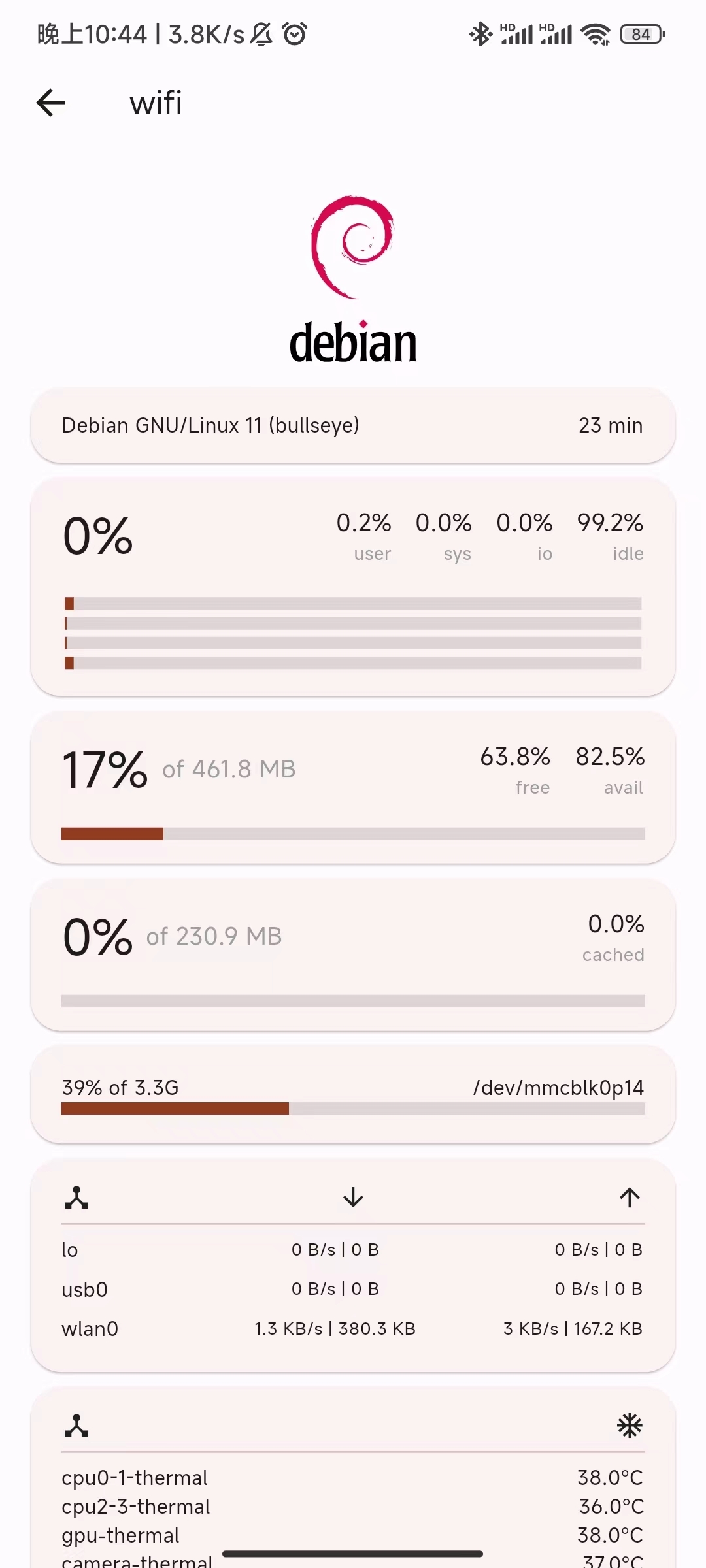Tap the battery indicator showing 84
The height and width of the screenshot is (1568, 706).
click(643, 34)
